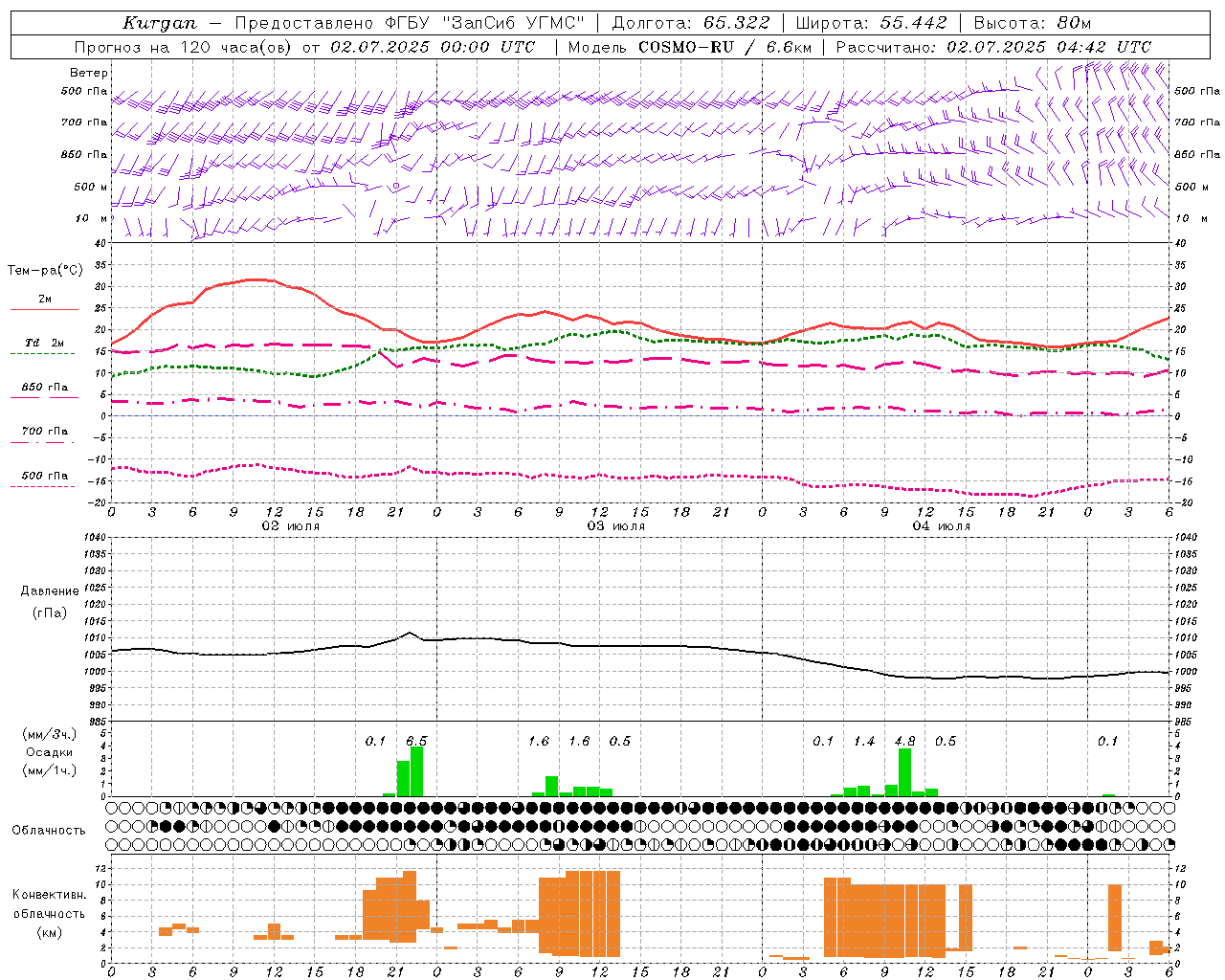Click the "500 гПа" temperature legend label
This screenshot has height=980, width=1225.
tap(45, 476)
